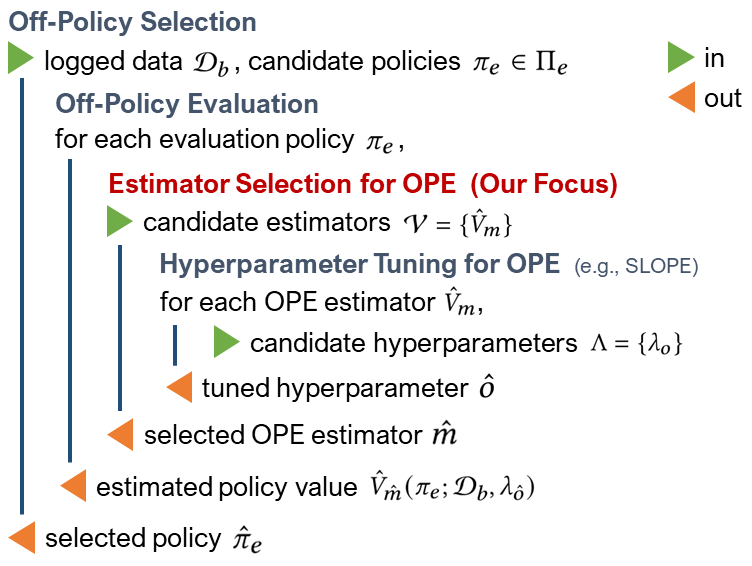
Task: Click the 'for each OPE estimator' text
Action: click(x=297, y=302)
